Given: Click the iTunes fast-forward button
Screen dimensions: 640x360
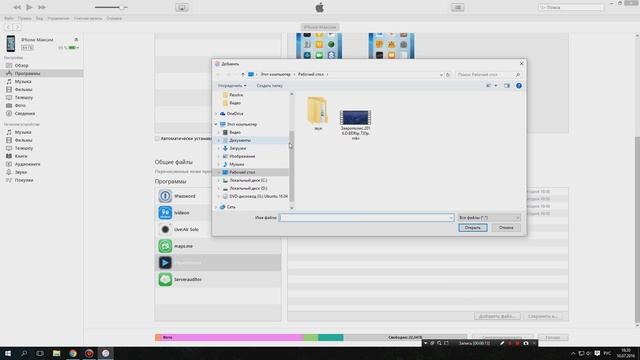Looking at the screenshot, I should [x=42, y=7].
